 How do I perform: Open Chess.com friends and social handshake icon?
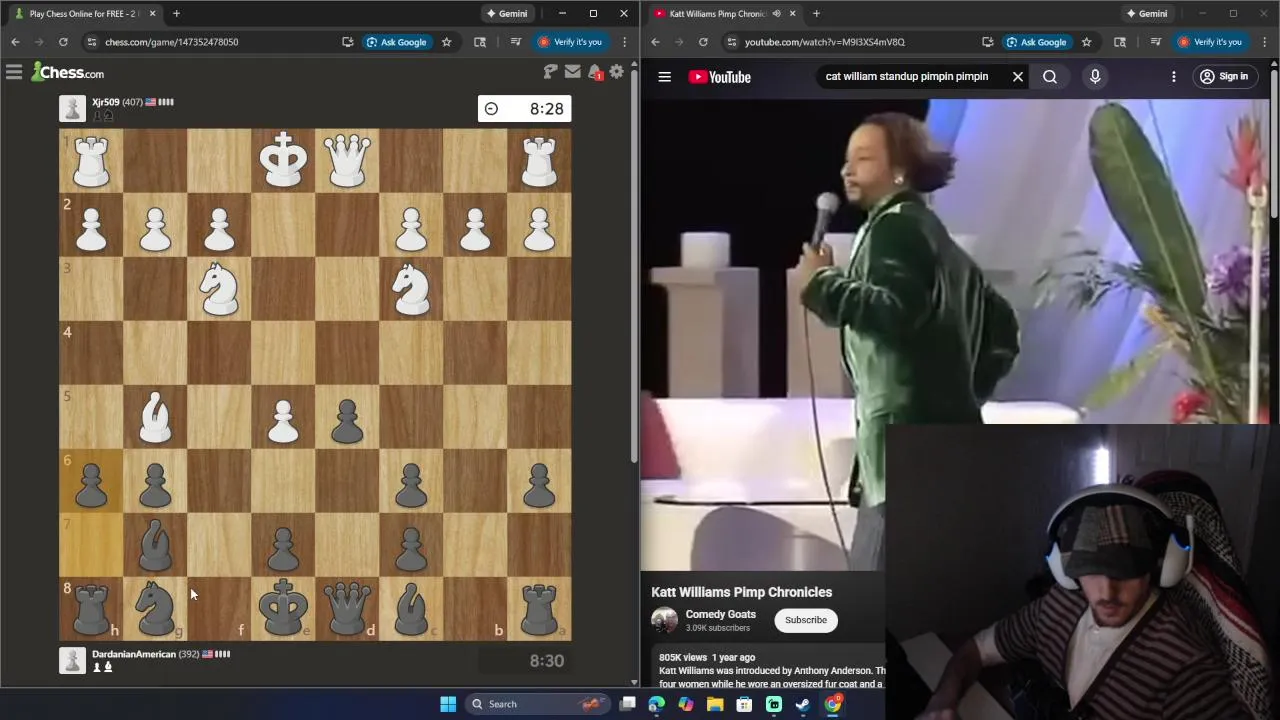[550, 72]
